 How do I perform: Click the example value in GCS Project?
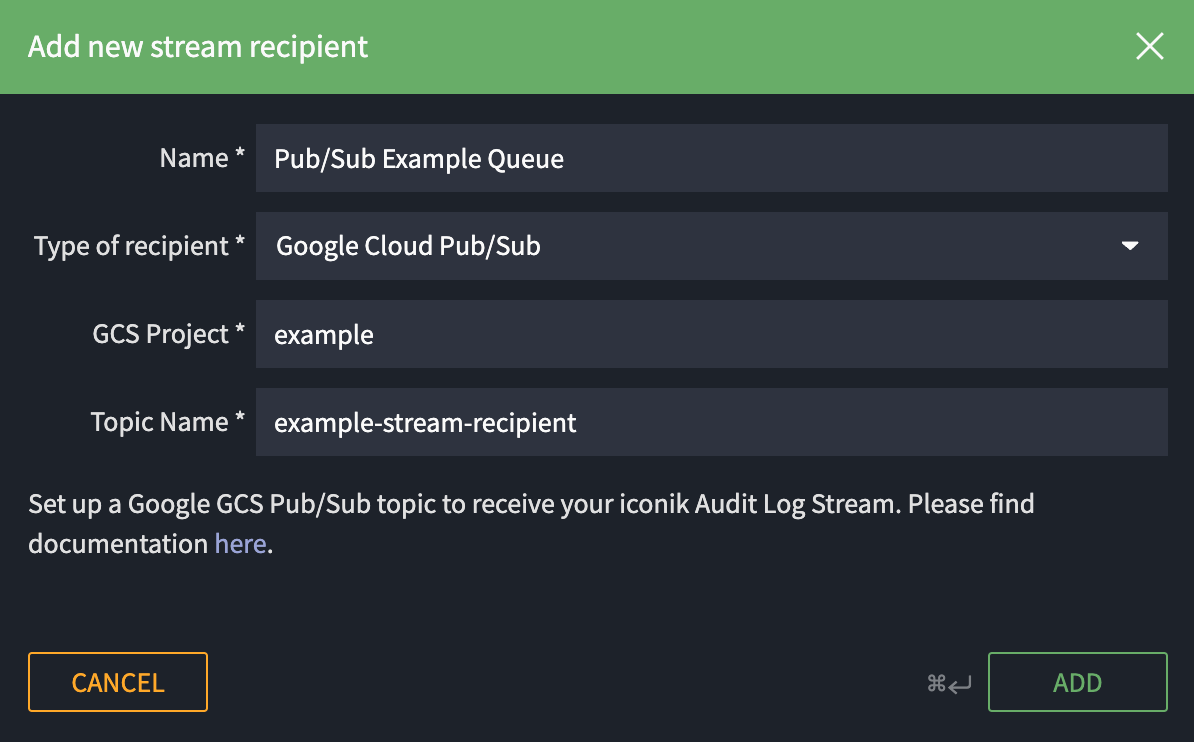click(324, 335)
